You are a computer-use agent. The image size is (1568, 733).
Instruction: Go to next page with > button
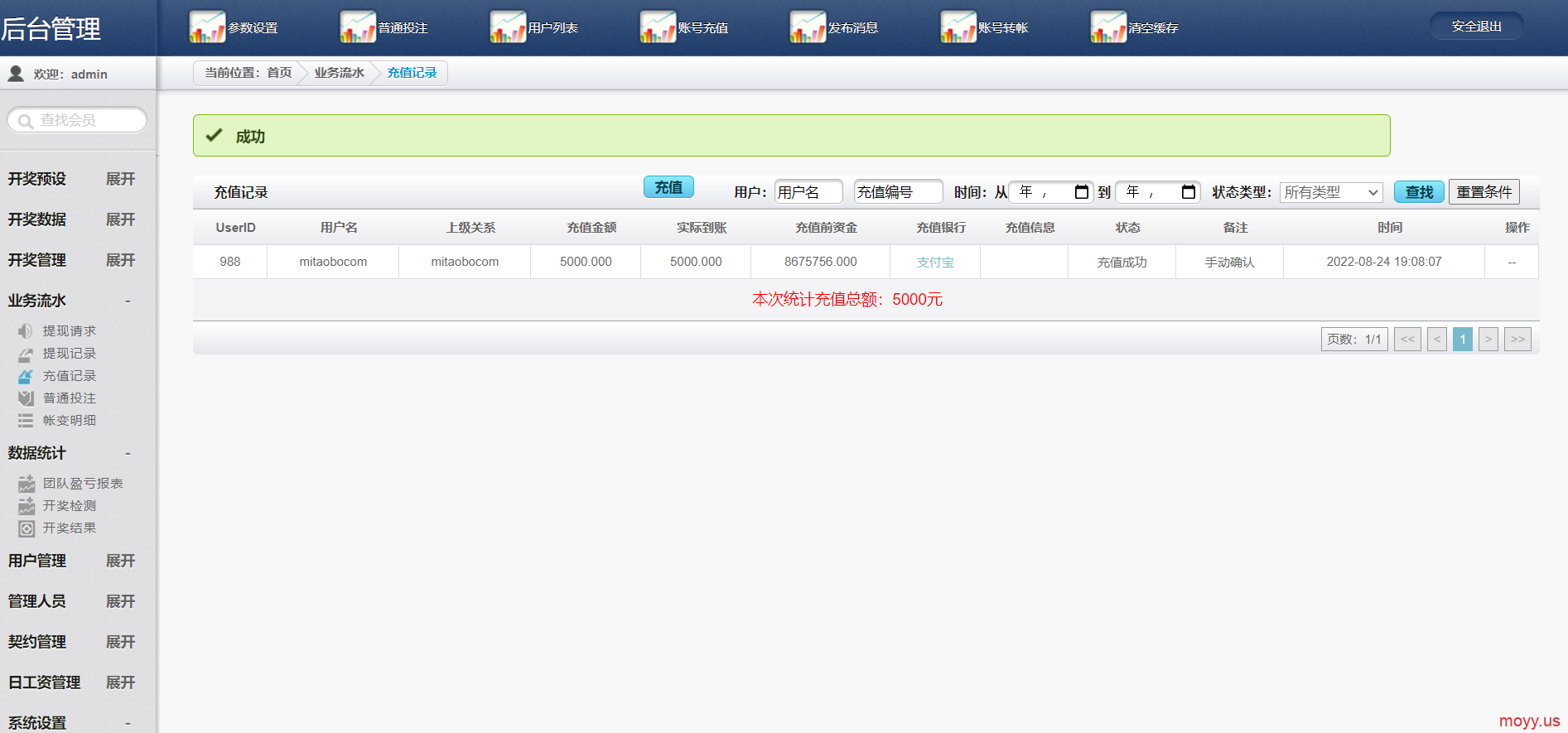click(1488, 340)
